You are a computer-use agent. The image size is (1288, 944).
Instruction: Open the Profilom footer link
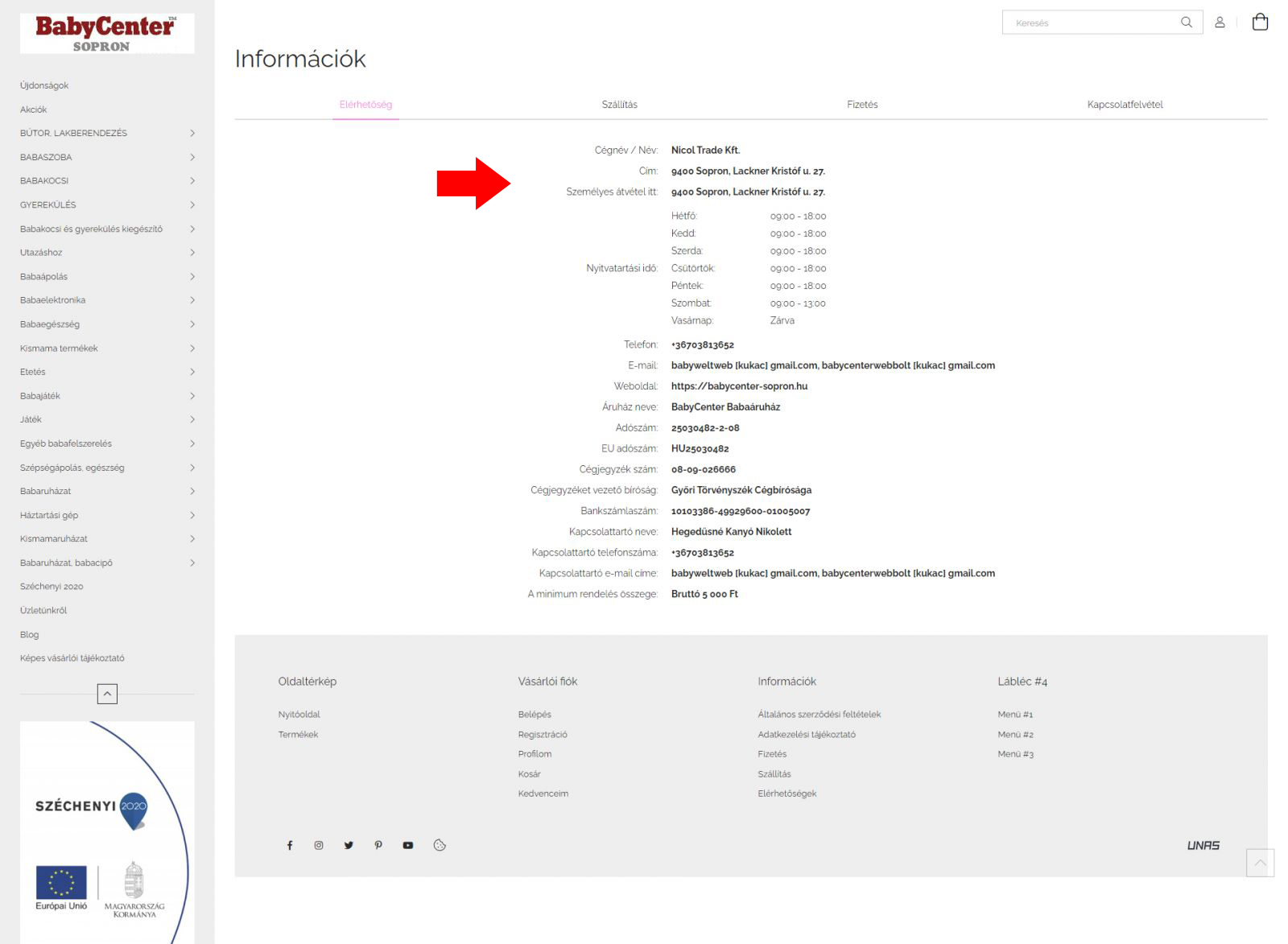tap(535, 754)
